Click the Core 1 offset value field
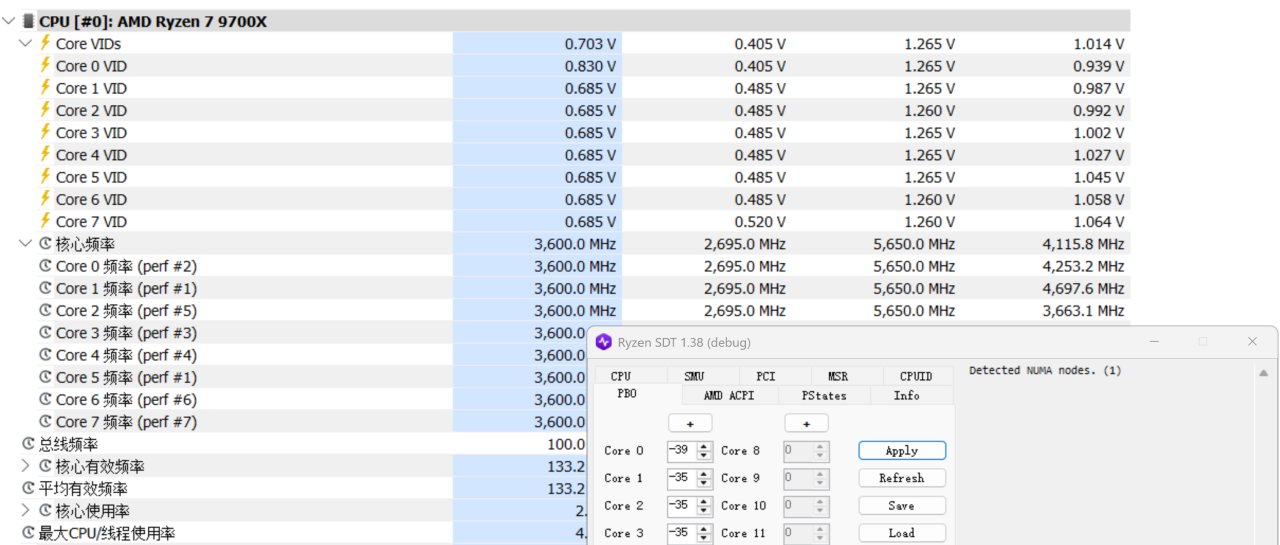Viewport: 1280px width, 545px height. (681, 478)
